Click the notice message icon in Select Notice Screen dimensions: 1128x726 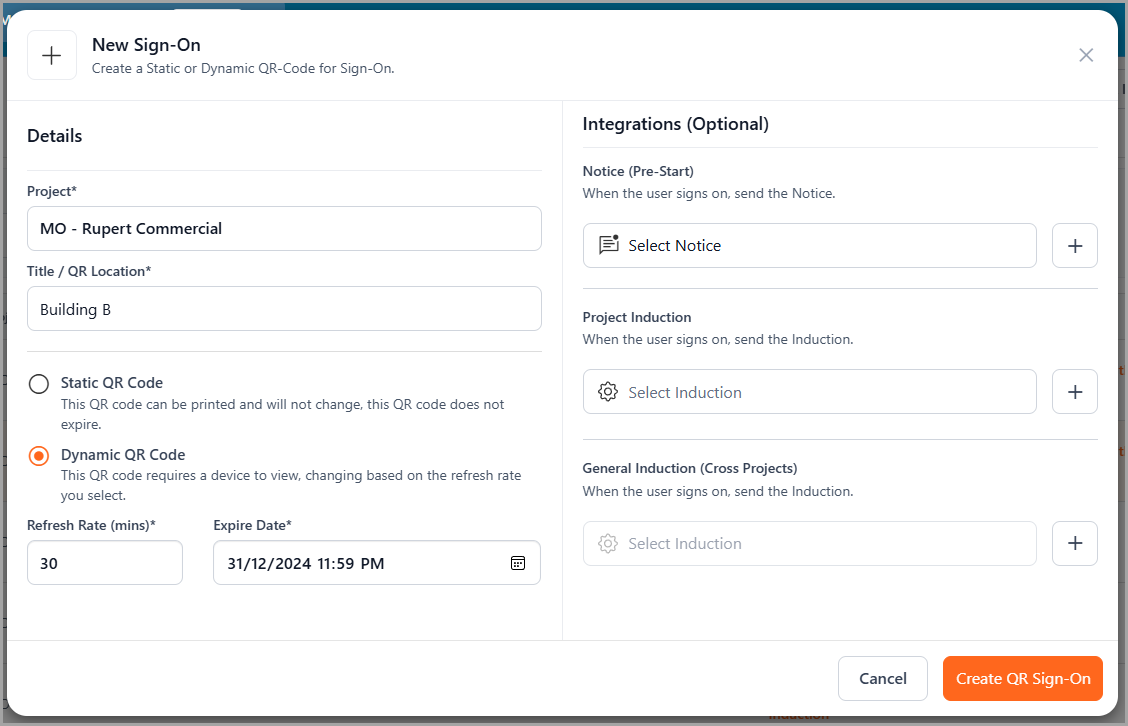point(608,245)
